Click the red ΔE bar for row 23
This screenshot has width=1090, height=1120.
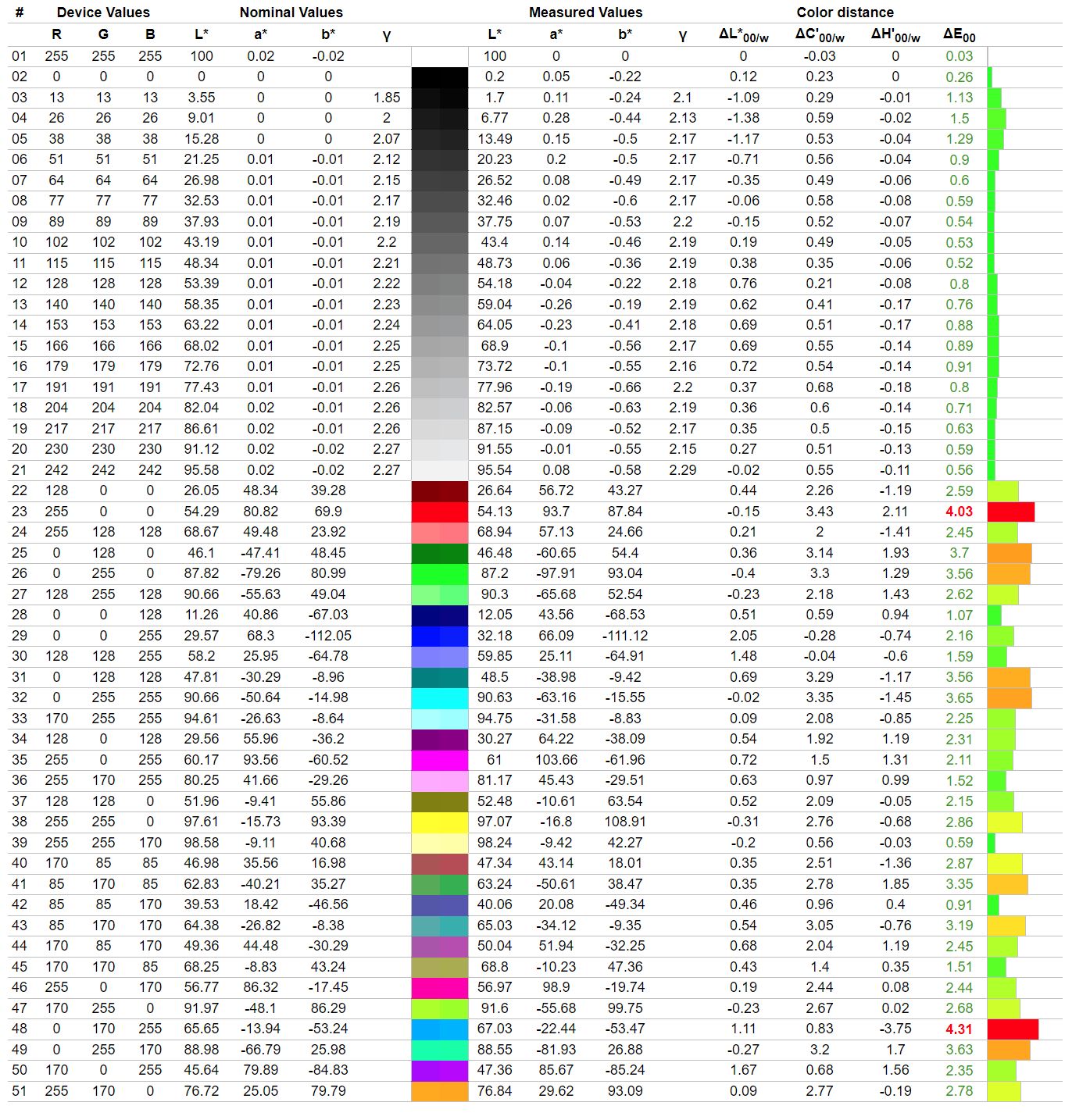1010,512
